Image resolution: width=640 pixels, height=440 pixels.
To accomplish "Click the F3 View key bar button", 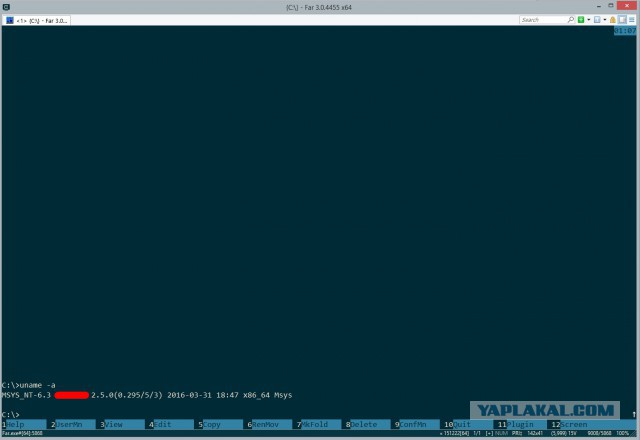I will coord(122,424).
